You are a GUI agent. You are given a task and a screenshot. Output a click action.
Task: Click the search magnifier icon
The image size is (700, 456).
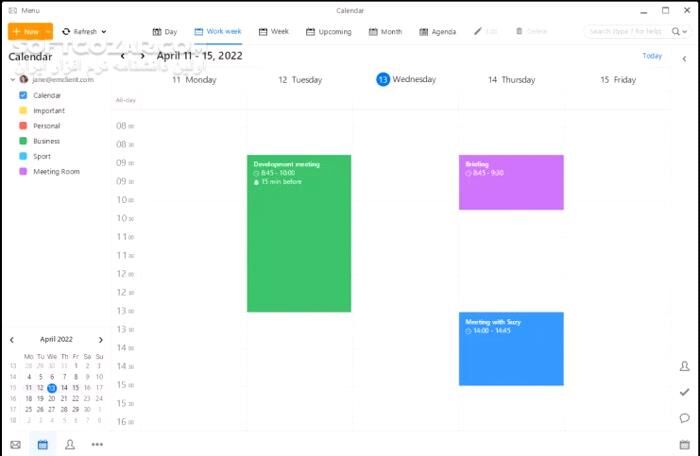[x=678, y=32]
